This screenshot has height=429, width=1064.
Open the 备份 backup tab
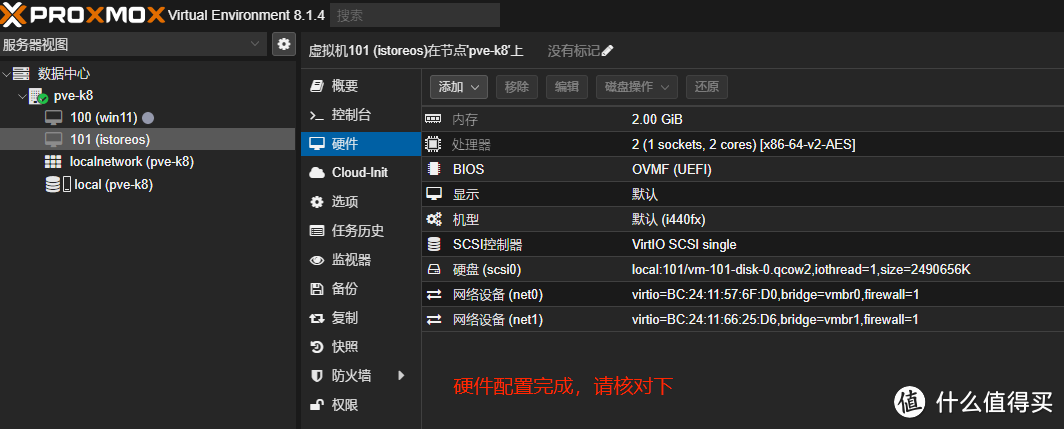(x=361, y=289)
